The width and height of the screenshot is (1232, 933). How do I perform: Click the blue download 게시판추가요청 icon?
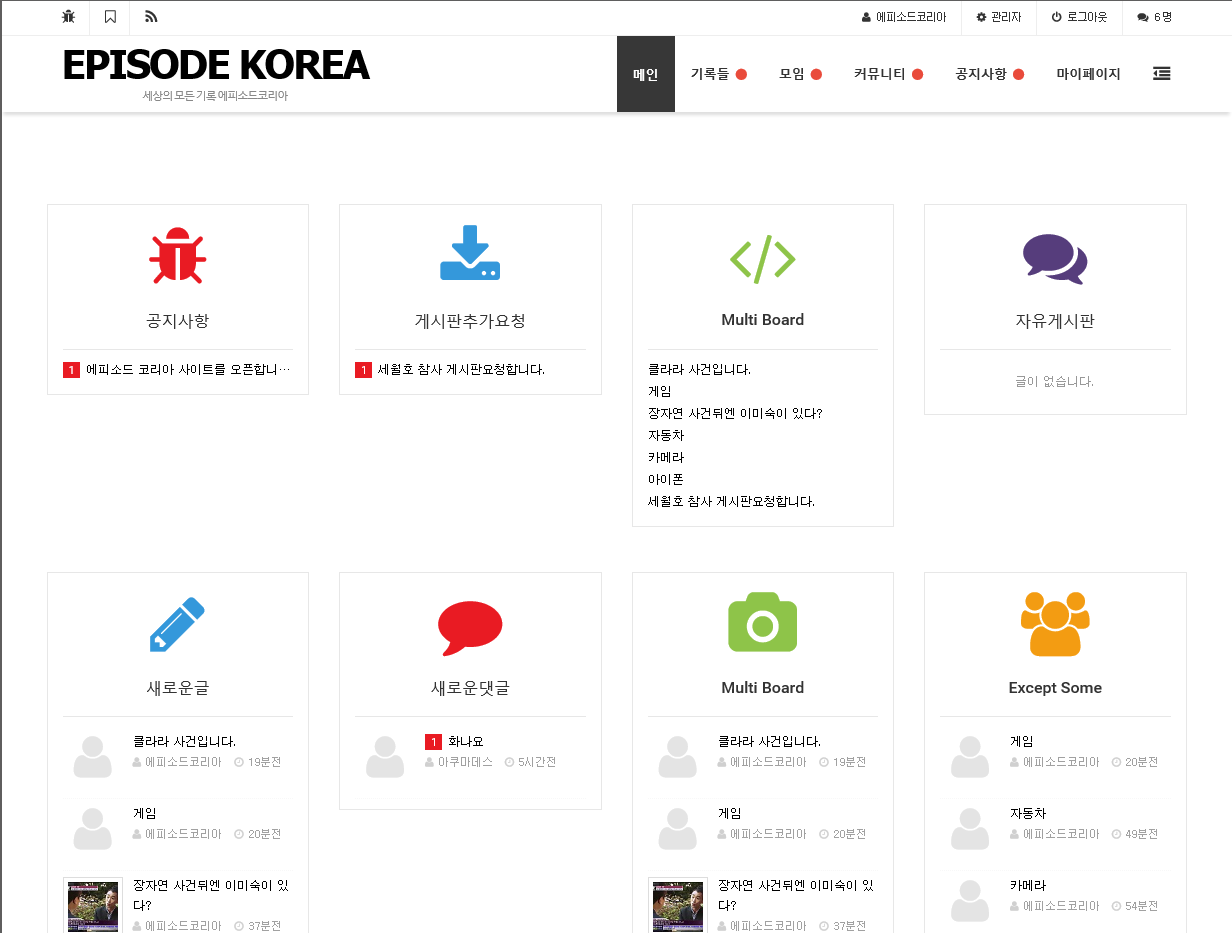(470, 253)
